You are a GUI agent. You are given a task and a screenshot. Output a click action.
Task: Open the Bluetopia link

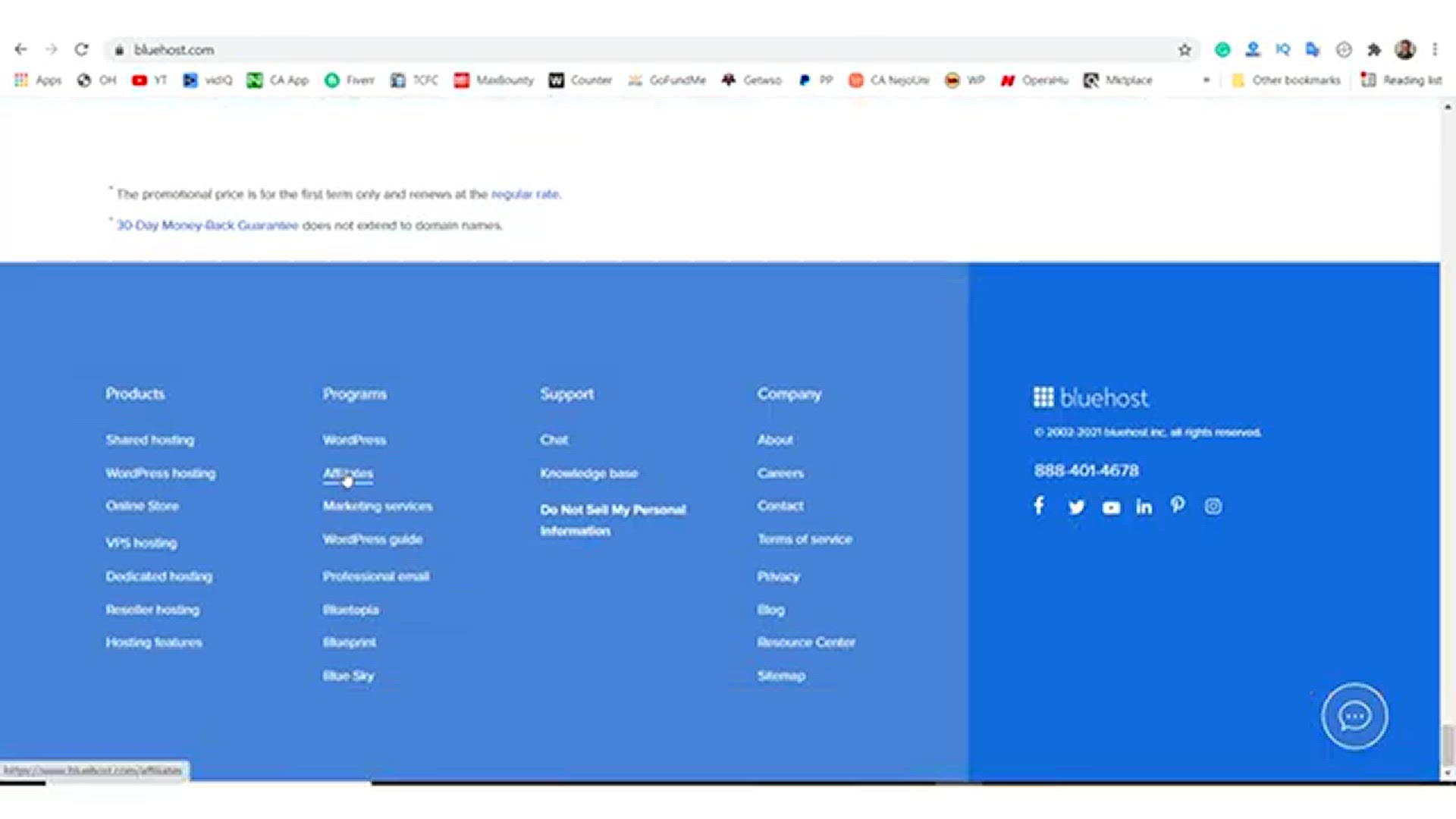pos(350,610)
